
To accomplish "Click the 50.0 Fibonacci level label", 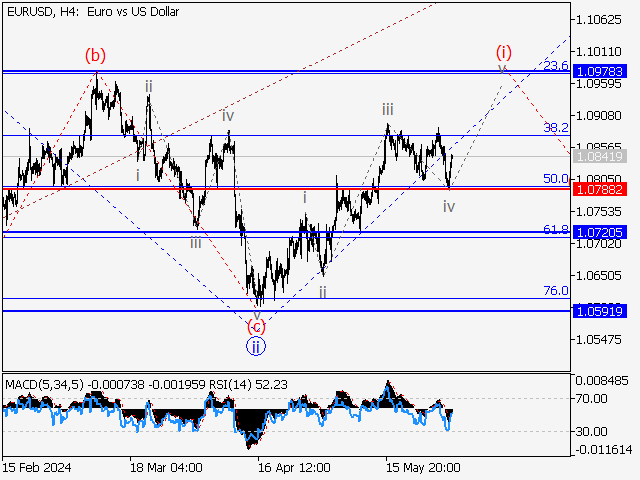I will tap(556, 178).
